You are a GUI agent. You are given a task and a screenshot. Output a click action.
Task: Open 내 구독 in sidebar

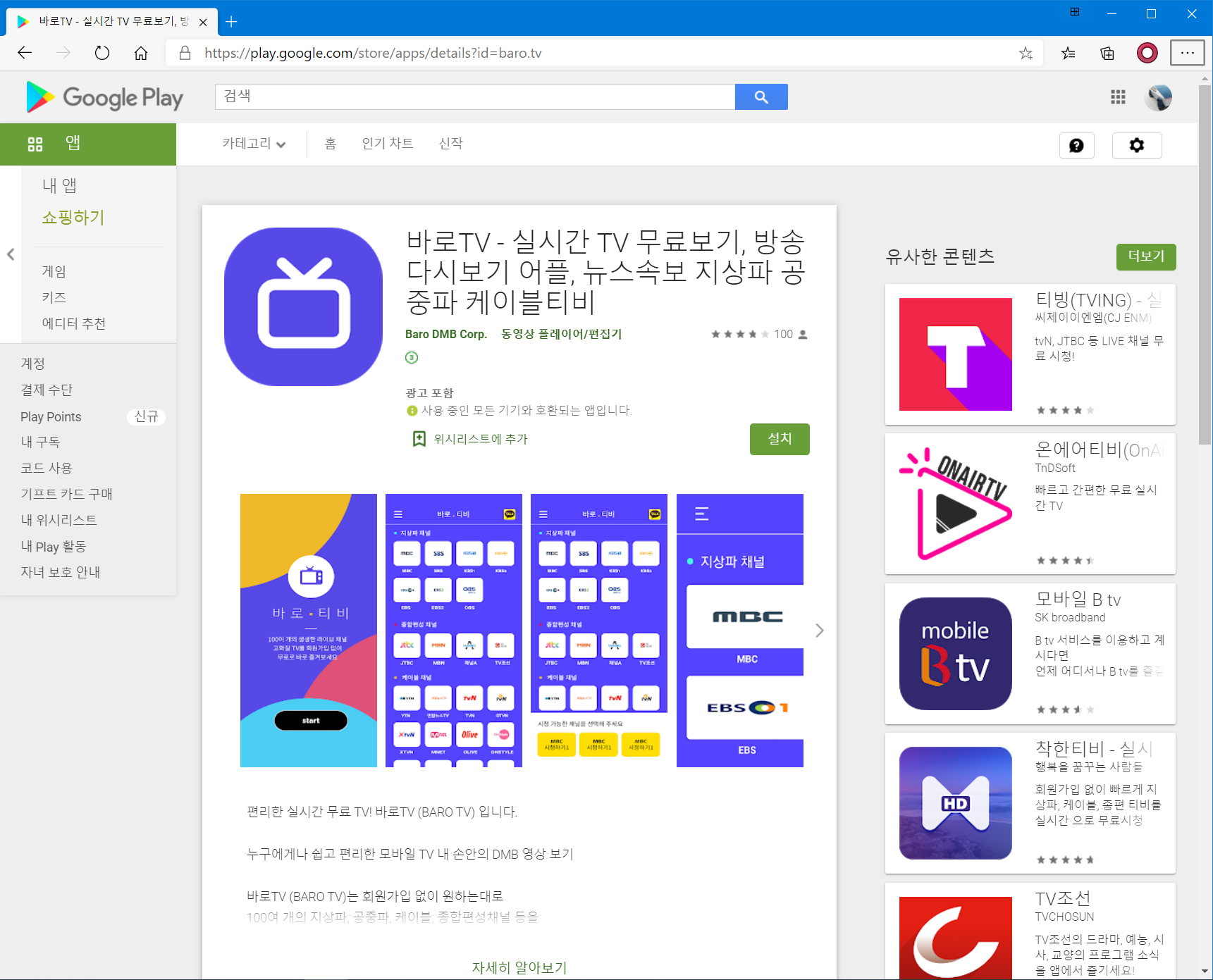tap(40, 442)
